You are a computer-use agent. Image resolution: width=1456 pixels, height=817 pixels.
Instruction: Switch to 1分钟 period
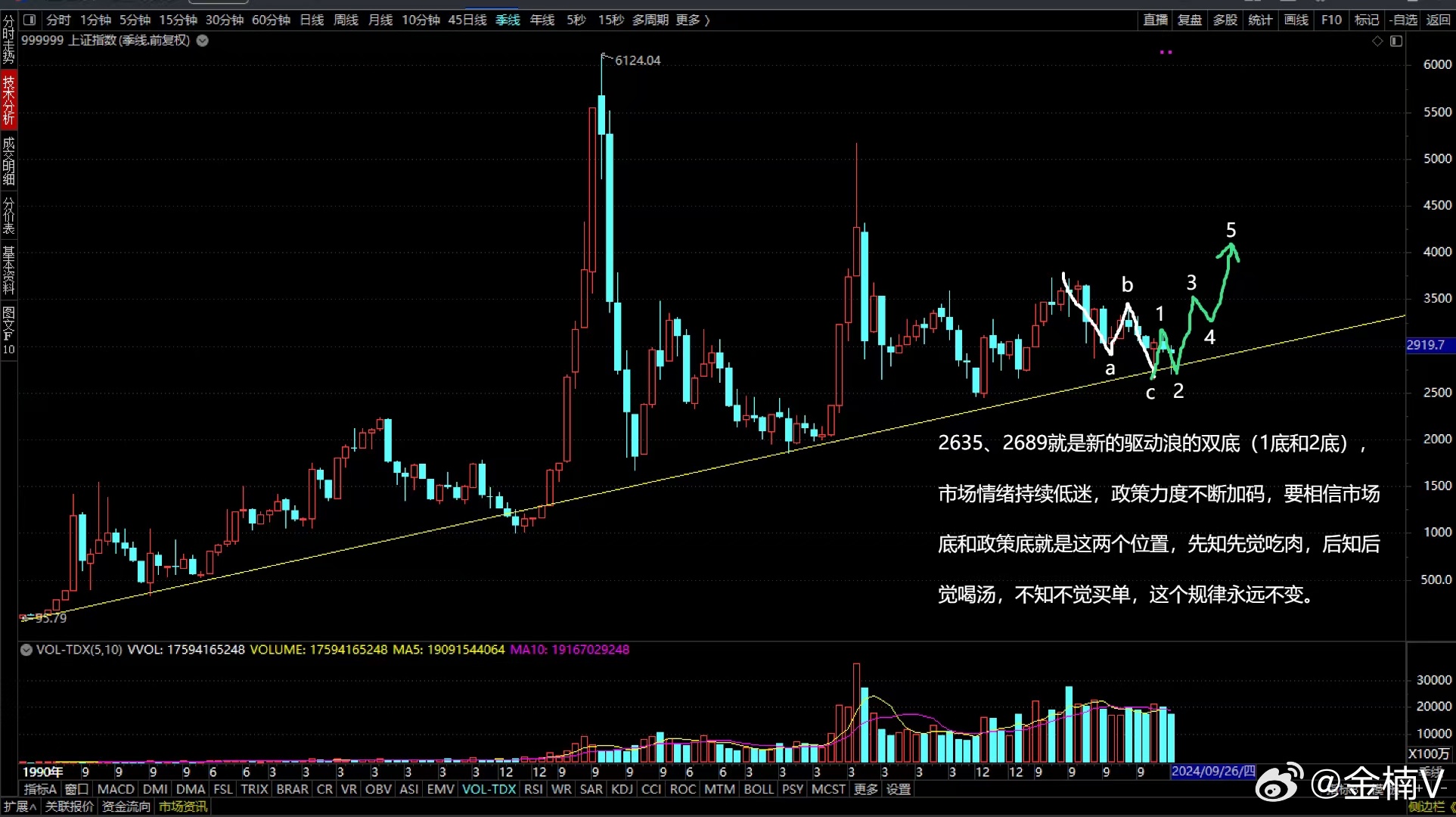(95, 20)
